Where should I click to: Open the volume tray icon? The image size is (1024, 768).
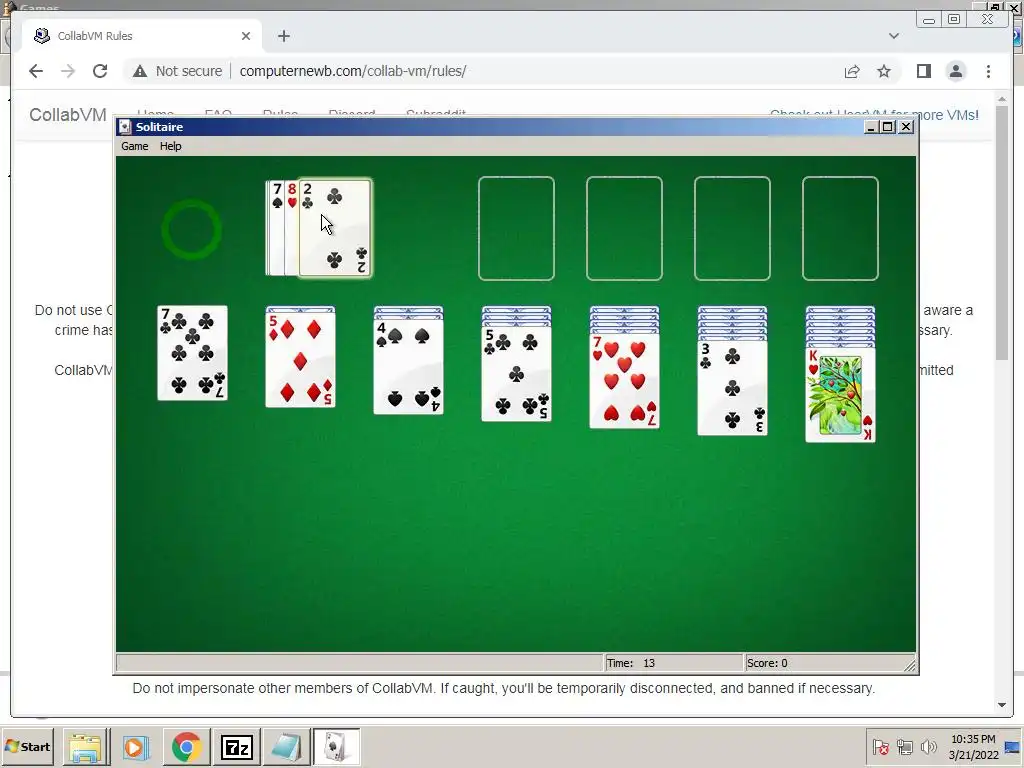[928, 746]
